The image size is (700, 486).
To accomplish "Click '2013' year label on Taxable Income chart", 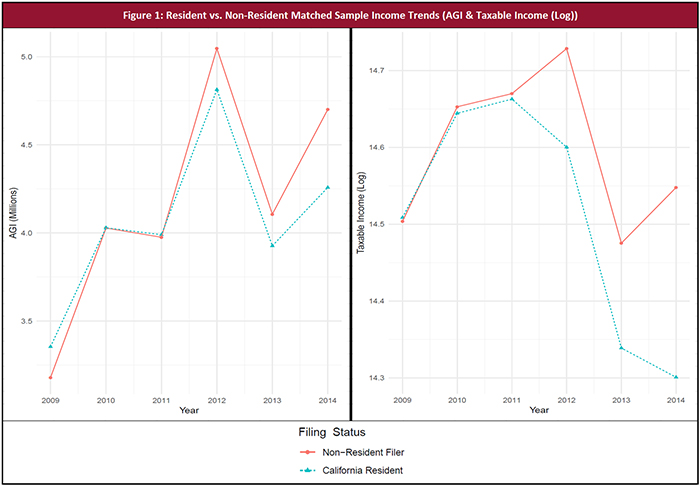I will [621, 400].
